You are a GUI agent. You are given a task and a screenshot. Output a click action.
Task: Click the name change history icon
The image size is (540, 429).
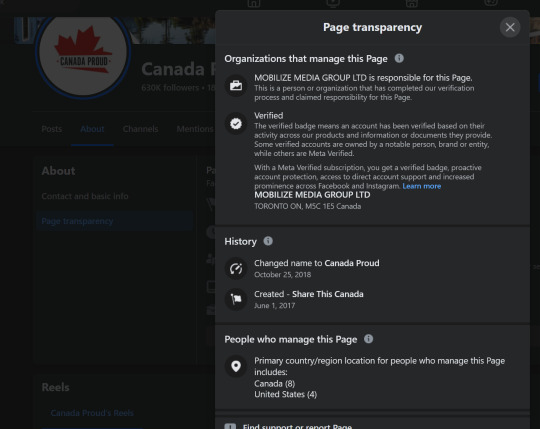click(236, 268)
